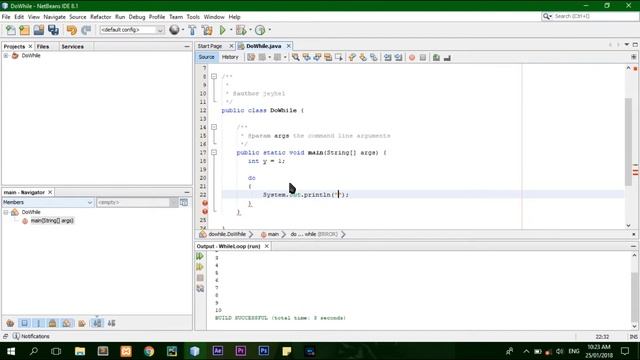Click the error marker on line 24
This screenshot has width=640, height=360.
click(205, 211)
